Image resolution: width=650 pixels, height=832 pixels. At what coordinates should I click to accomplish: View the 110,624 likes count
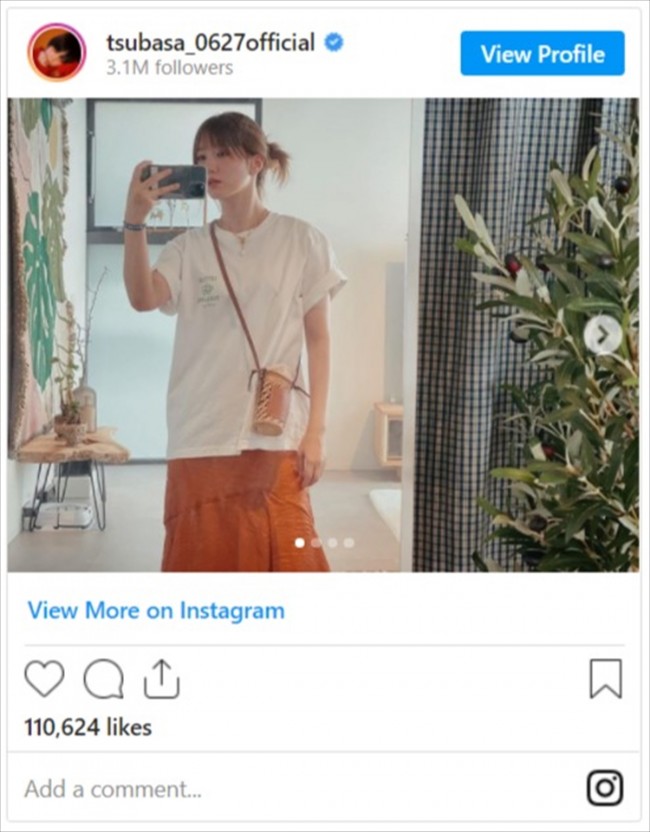(88, 728)
